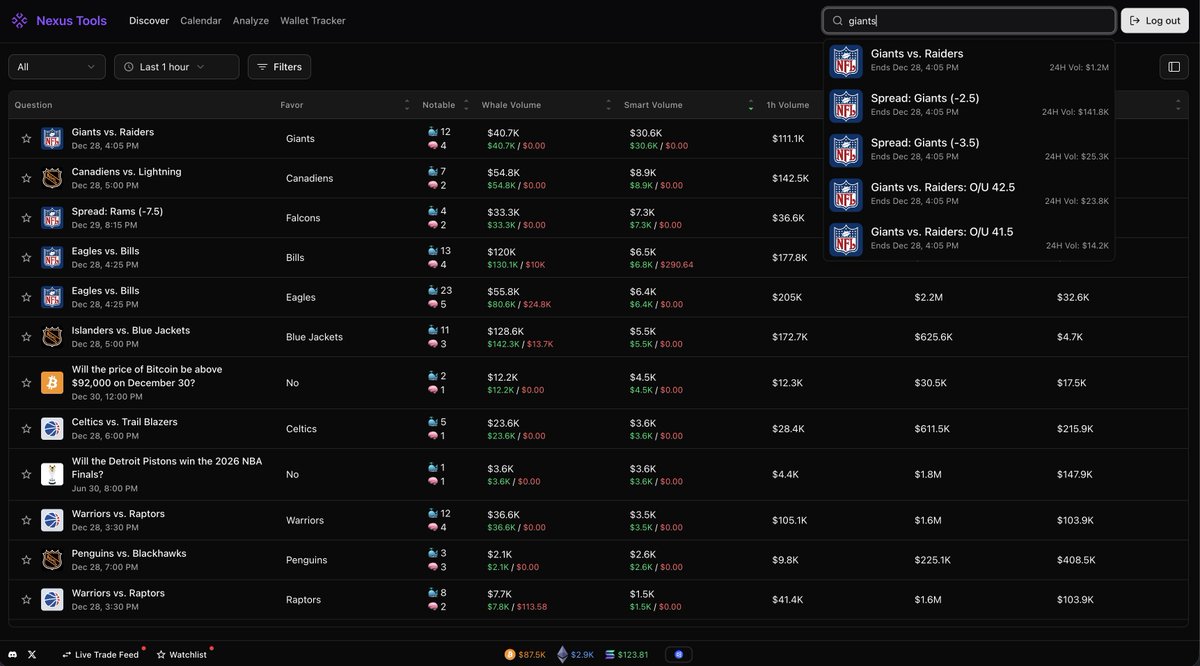This screenshot has width=1200, height=666.
Task: Open the Live Trade Feed
Action: point(101,655)
